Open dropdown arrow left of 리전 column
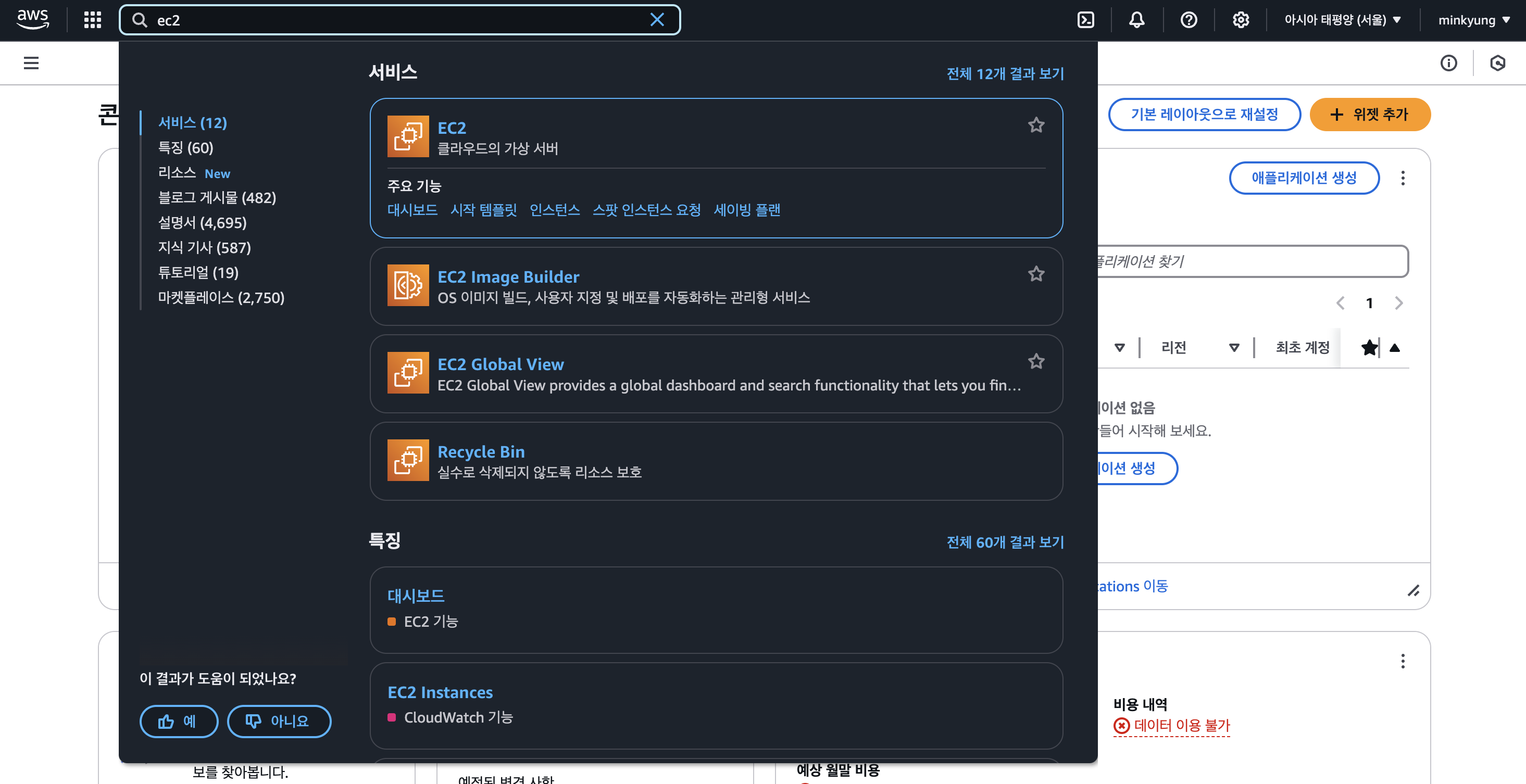This screenshot has width=1526, height=784. pyautogui.click(x=1119, y=348)
